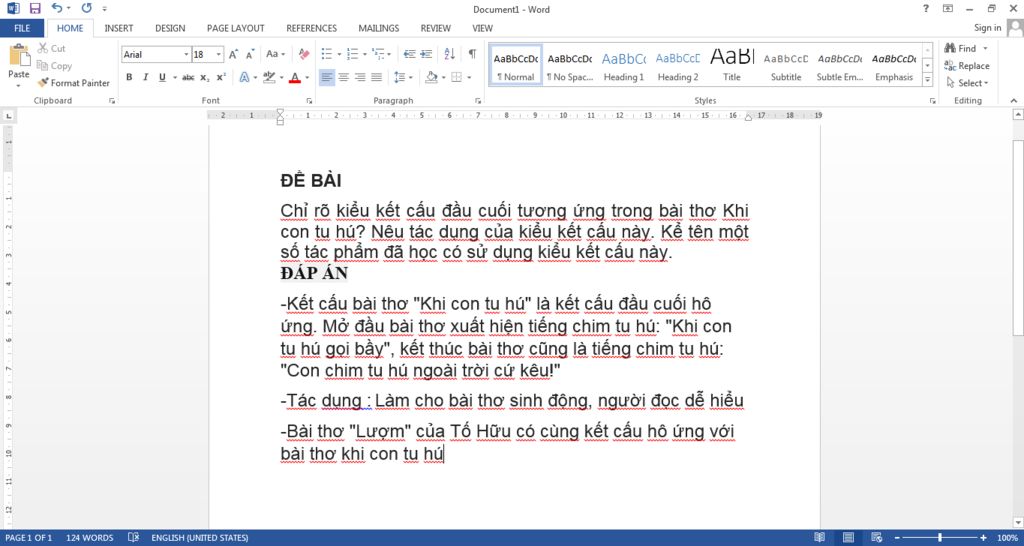The width and height of the screenshot is (1024, 546).
Task: Click the Redo/Repeat icon
Action: coord(87,9)
